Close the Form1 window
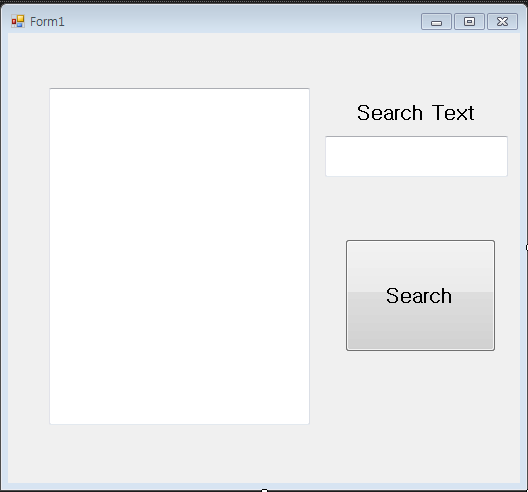Viewport: 528px width, 492px height. 502,22
